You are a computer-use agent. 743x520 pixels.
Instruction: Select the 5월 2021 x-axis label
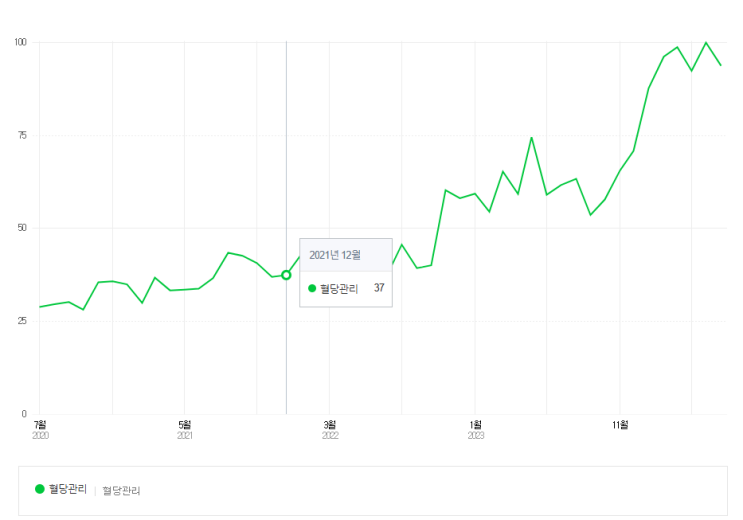point(185,429)
